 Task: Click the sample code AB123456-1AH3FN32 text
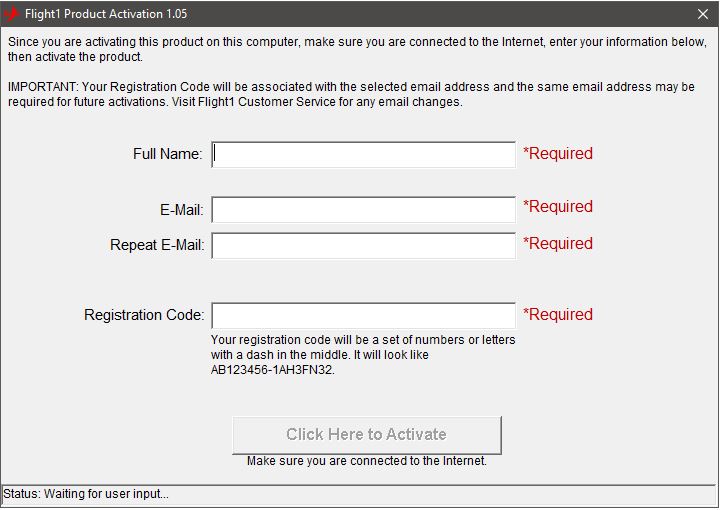[x=271, y=370]
